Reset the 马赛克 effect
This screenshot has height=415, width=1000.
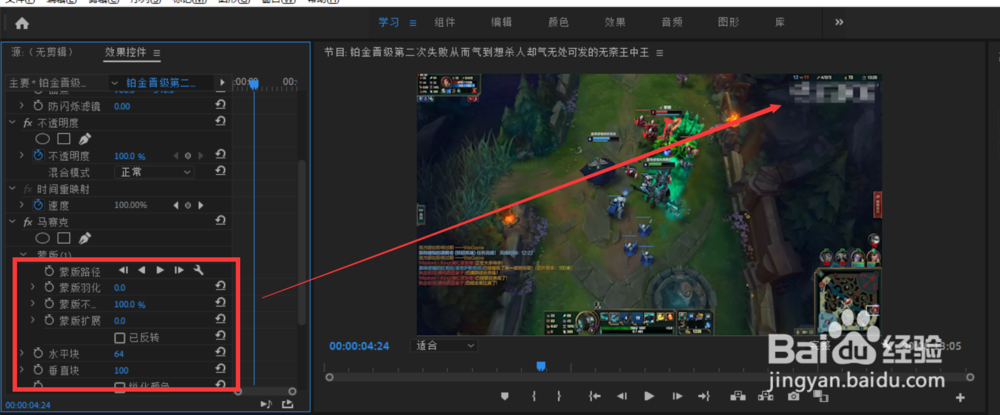(221, 221)
